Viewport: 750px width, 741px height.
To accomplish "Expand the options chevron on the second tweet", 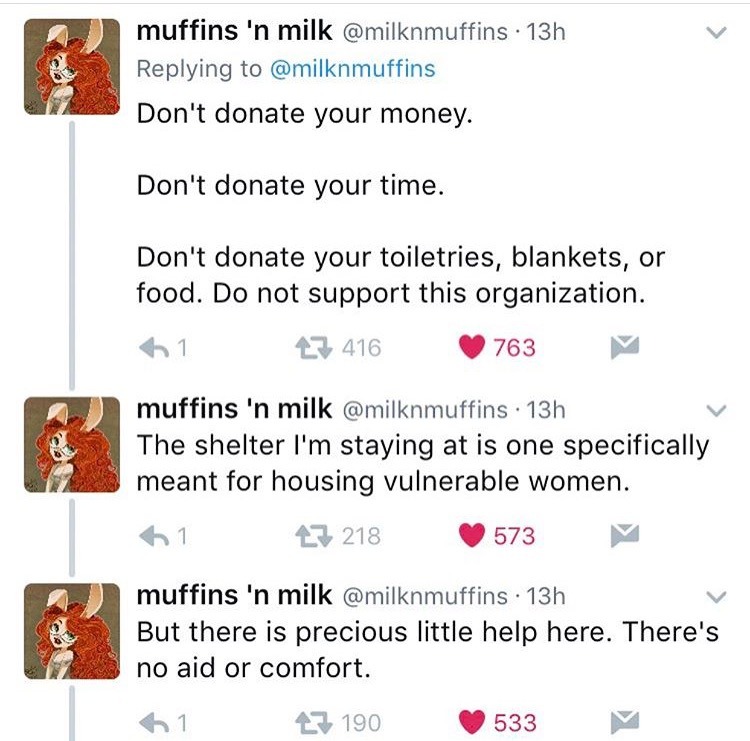I will point(714,410).
